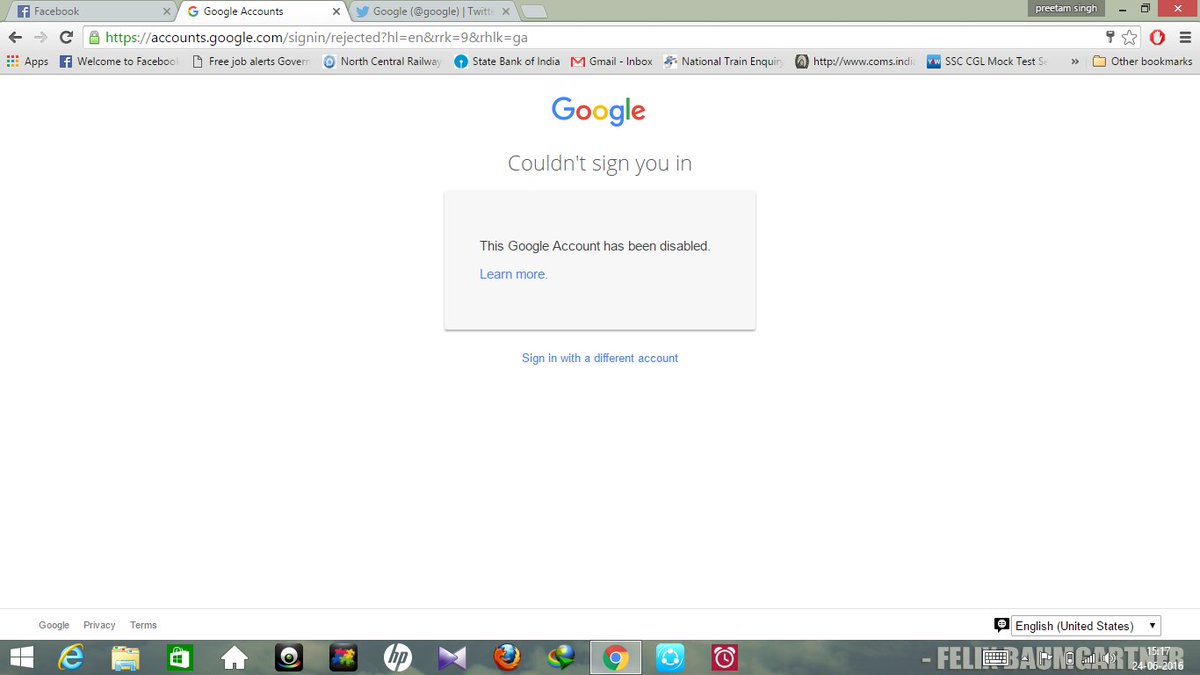
Task: Switch to the Google (@google) Twitter tab
Action: tap(431, 12)
